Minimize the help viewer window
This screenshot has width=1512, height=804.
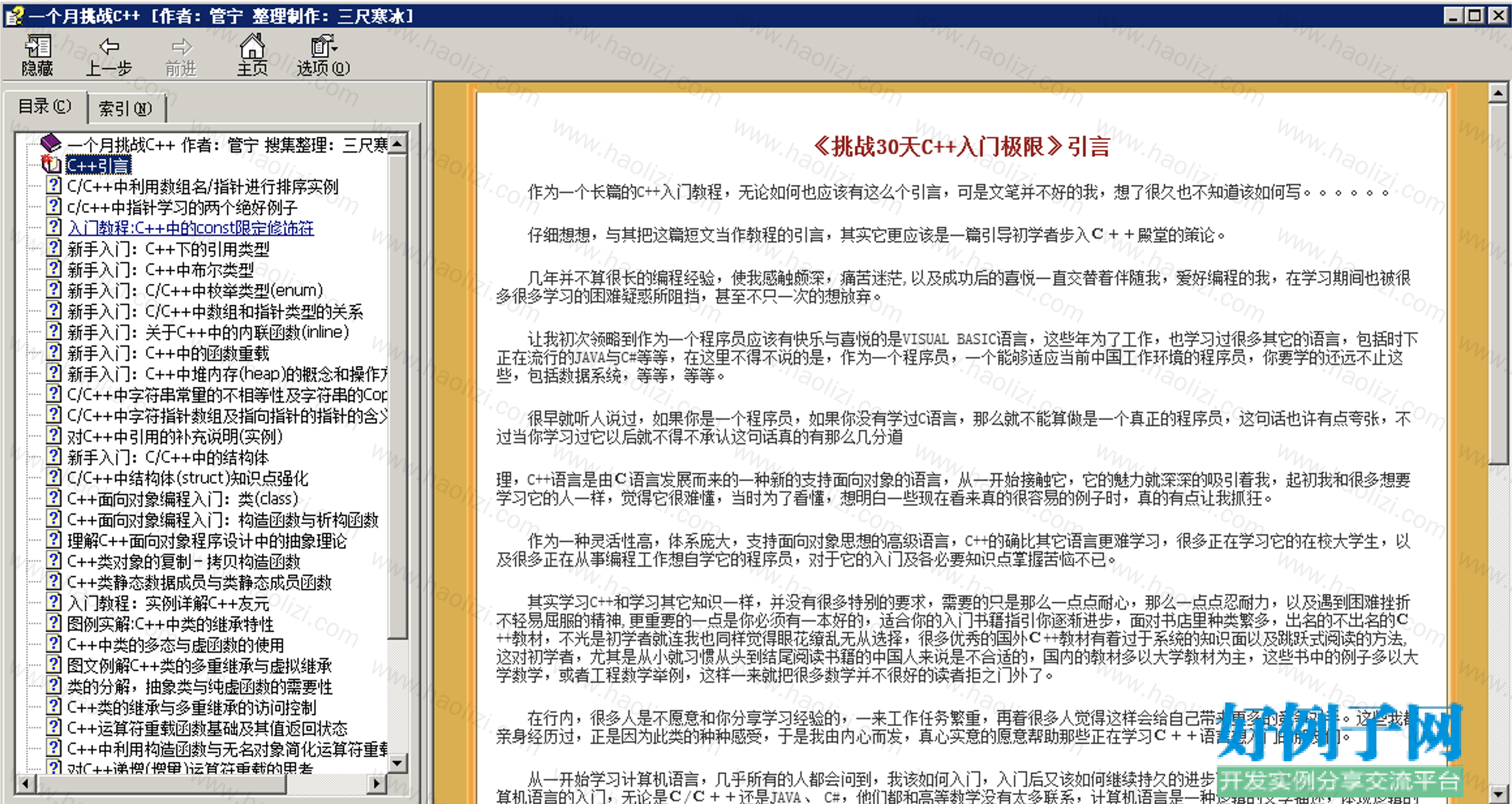pyautogui.click(x=1452, y=15)
